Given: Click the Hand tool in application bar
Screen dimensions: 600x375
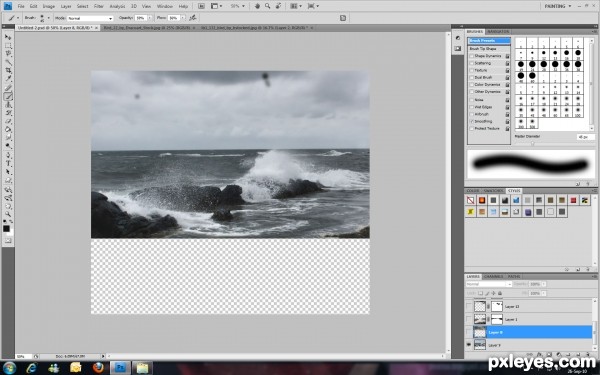Looking at the screenshot, I should point(258,6).
